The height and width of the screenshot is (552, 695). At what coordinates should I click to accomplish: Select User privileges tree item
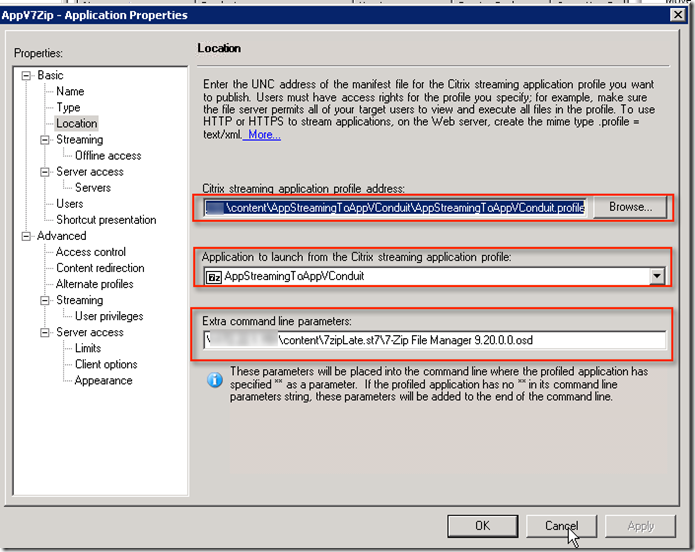click(x=109, y=316)
